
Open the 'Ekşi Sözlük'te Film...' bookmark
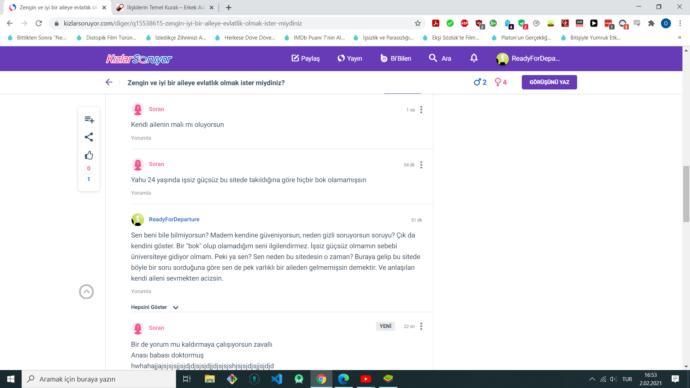[x=451, y=38]
